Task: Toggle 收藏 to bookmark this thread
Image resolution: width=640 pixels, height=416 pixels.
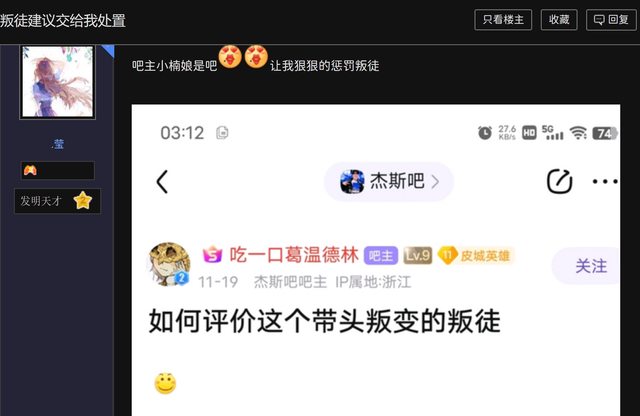Action: pos(559,20)
